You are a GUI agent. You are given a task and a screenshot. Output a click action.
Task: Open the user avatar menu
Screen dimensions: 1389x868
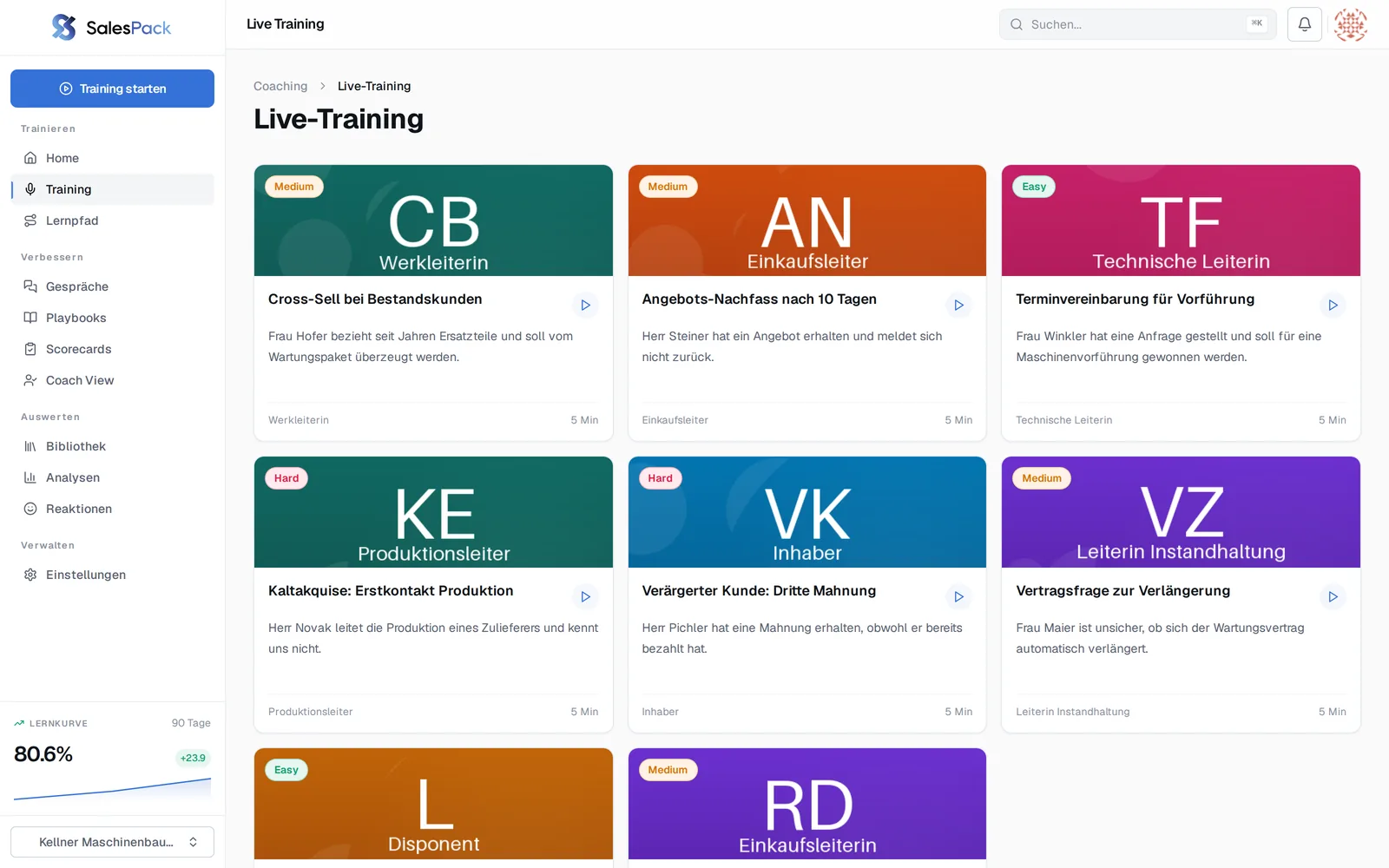(x=1351, y=24)
